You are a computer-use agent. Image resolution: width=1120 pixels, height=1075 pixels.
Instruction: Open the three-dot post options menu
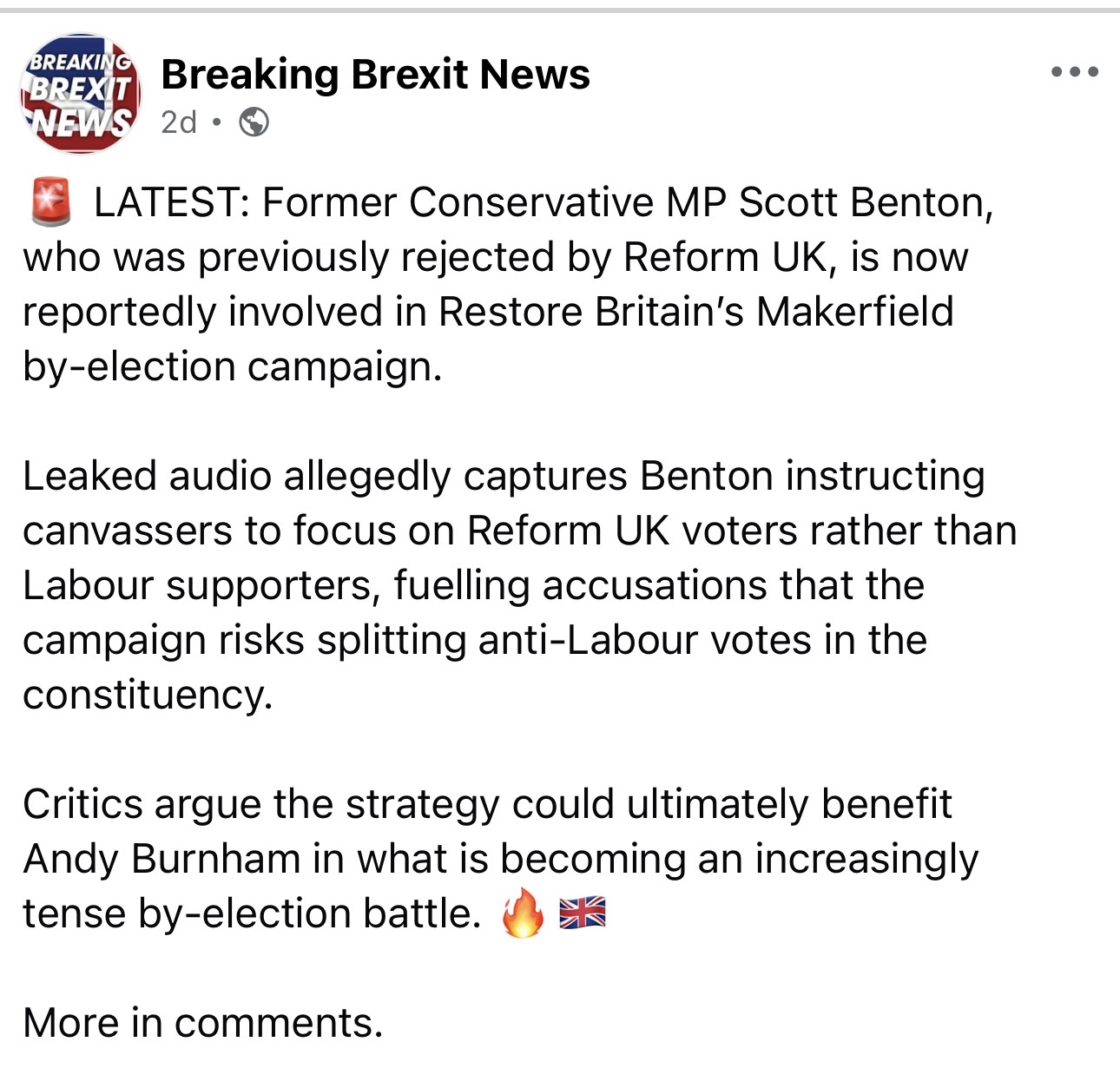[1075, 72]
